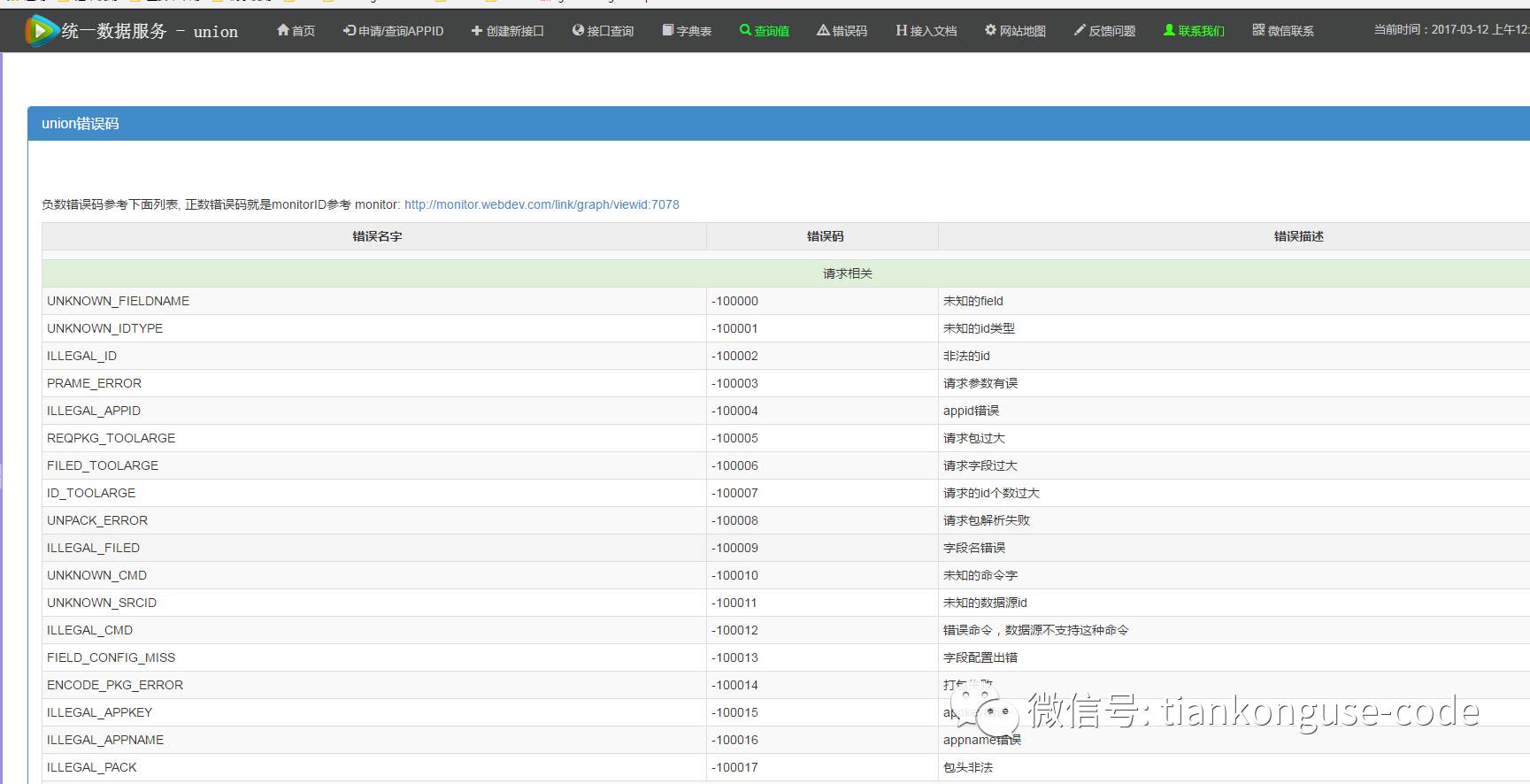This screenshot has width=1530, height=784.
Task: Select the 查询值 menu item
Action: pos(765,31)
